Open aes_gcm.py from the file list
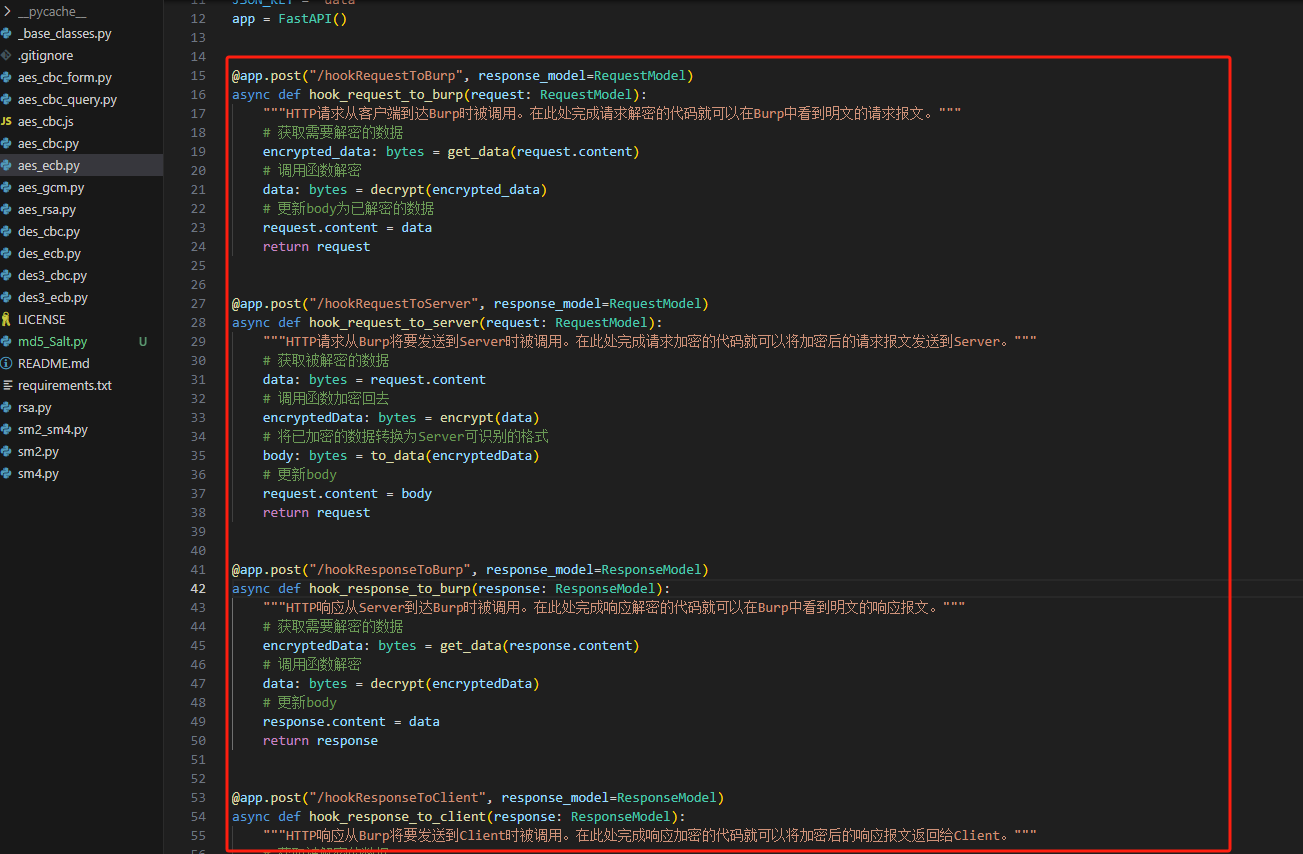 50,188
